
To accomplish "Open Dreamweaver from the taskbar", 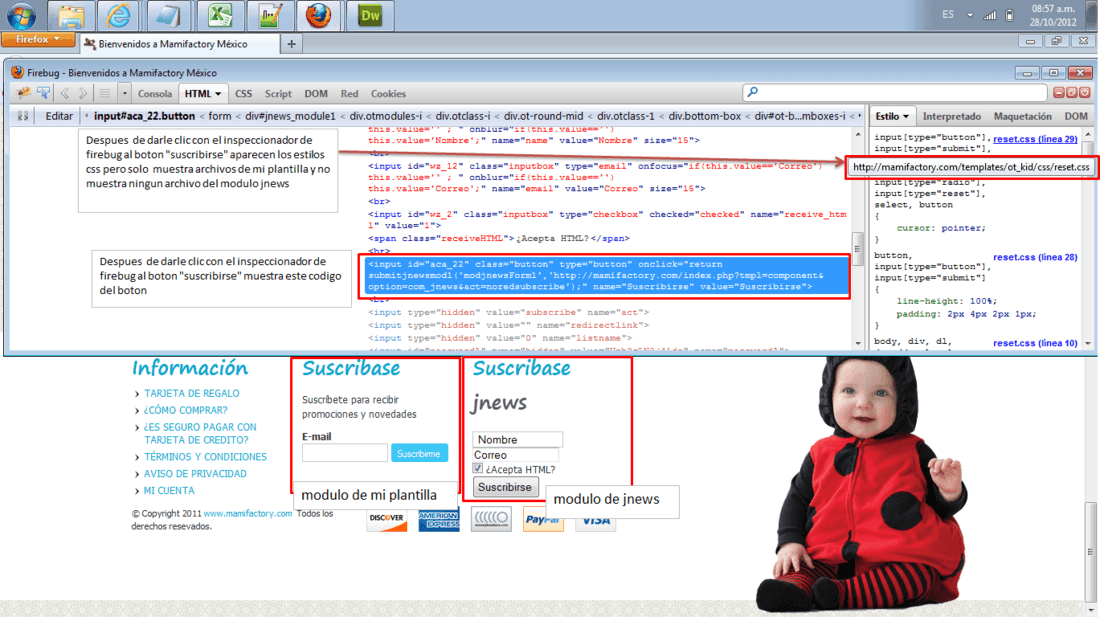I will pos(370,15).
